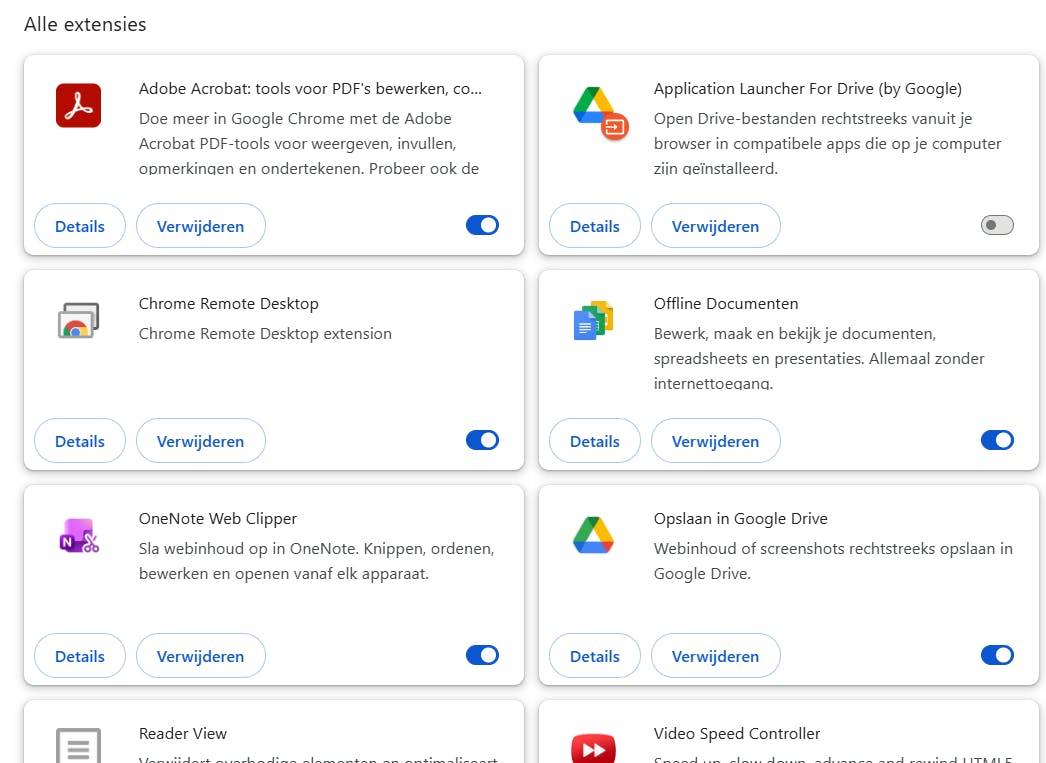Open Details for Adobe Acrobat
This screenshot has width=1046, height=763.
pos(80,226)
